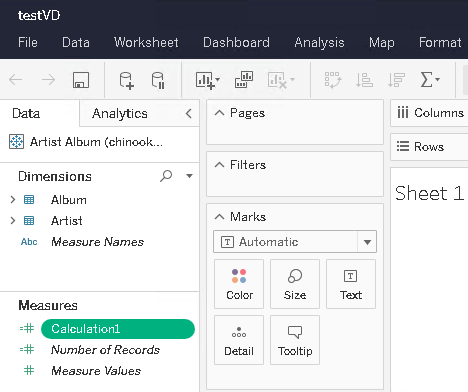Open the Data menu
468x392 pixels.
76,42
